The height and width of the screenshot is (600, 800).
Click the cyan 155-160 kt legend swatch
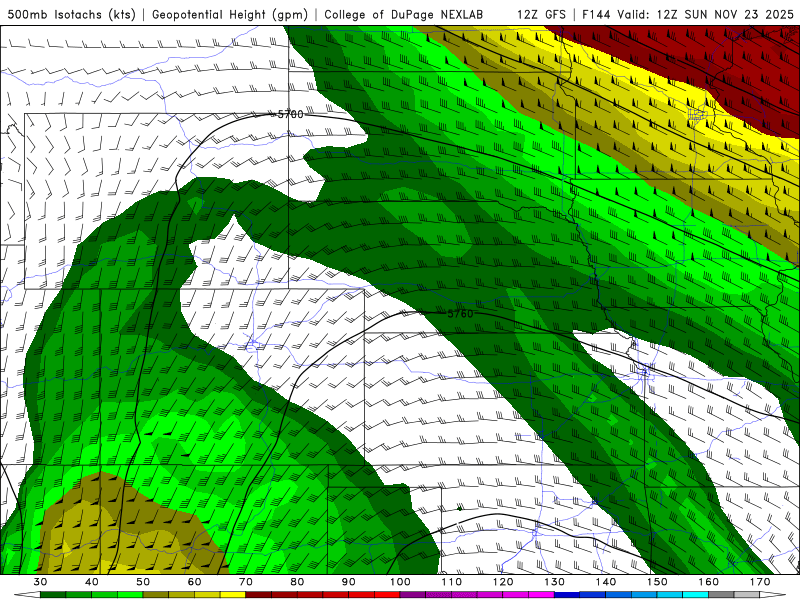[695, 595]
